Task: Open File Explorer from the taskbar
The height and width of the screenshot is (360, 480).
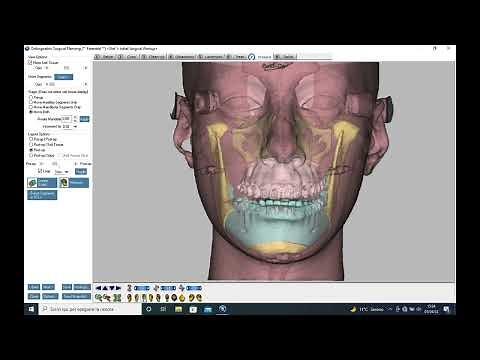Action: 178,309
